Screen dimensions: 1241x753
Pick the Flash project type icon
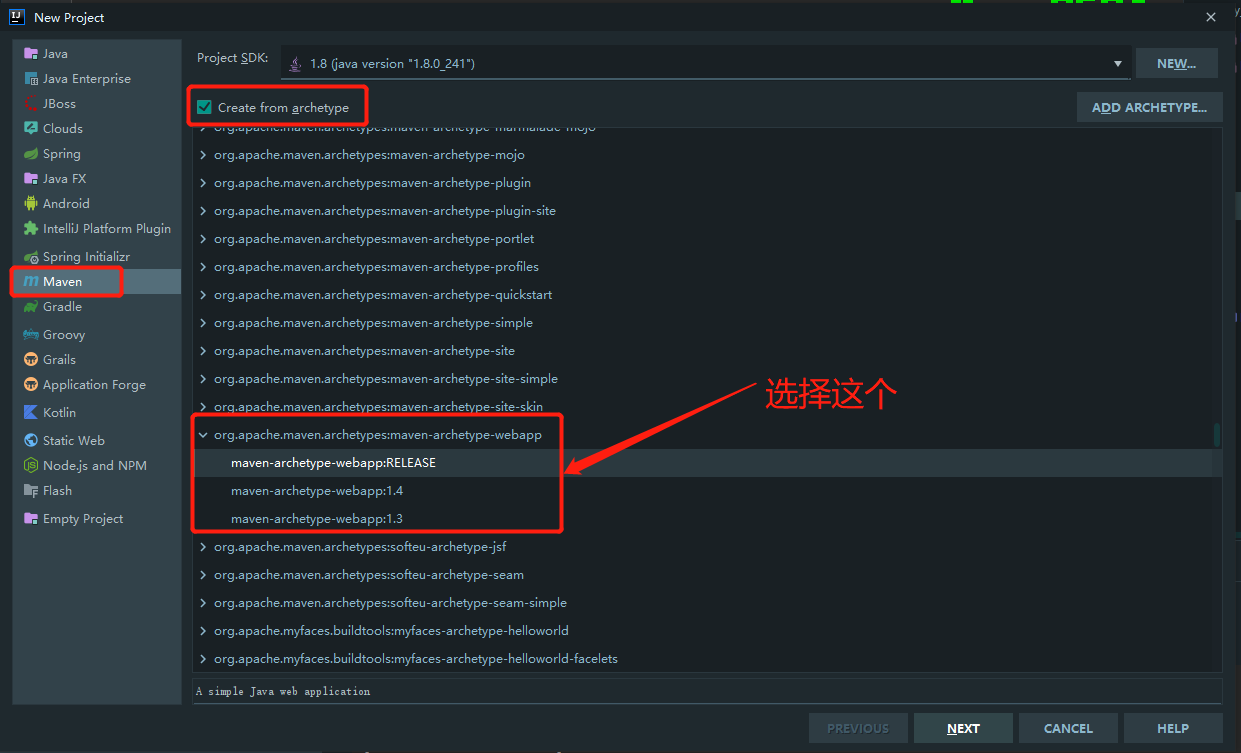pyautogui.click(x=31, y=491)
